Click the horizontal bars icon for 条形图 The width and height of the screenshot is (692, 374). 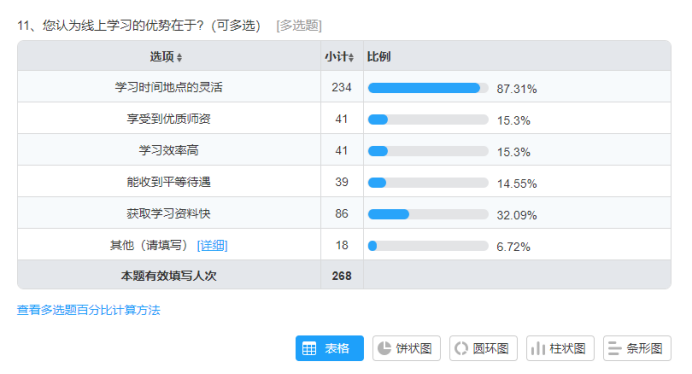pyautogui.click(x=614, y=348)
